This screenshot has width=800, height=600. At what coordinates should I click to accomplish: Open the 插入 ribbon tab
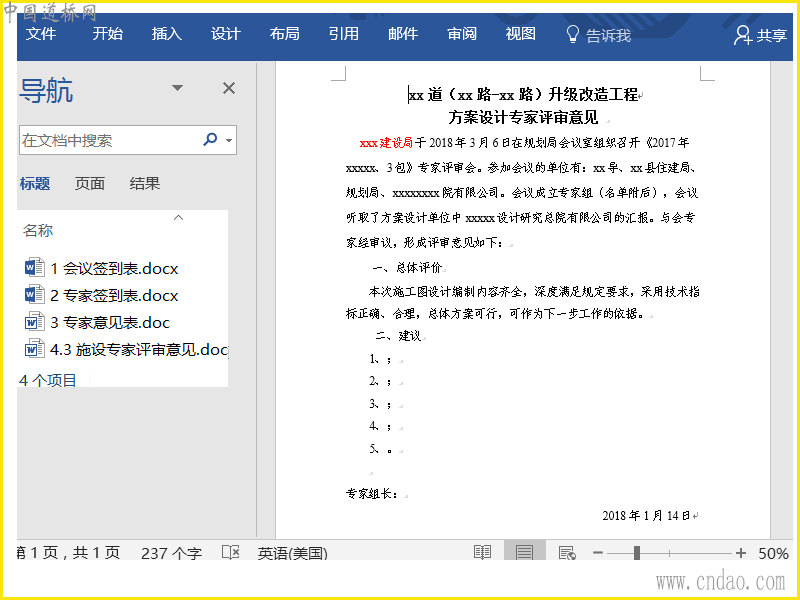[x=167, y=34]
